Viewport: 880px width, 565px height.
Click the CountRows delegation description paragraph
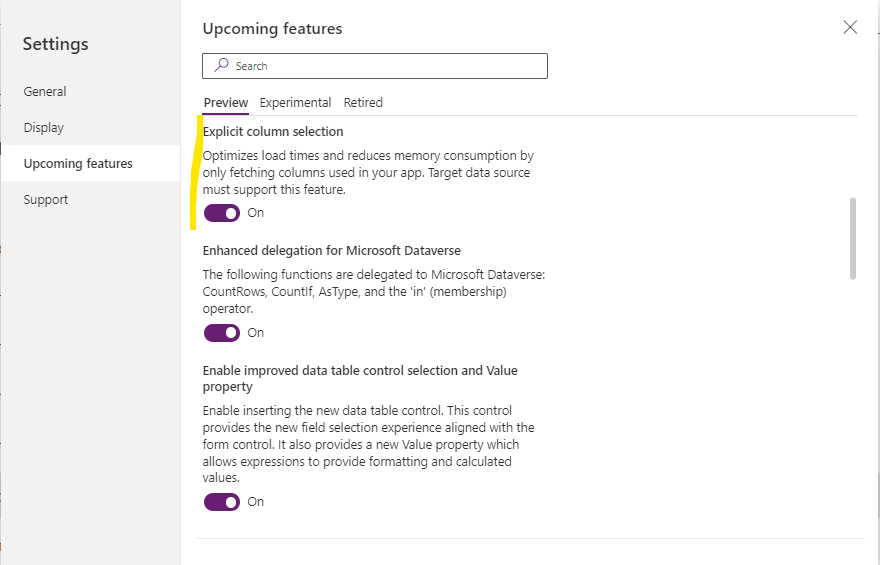[x=374, y=291]
